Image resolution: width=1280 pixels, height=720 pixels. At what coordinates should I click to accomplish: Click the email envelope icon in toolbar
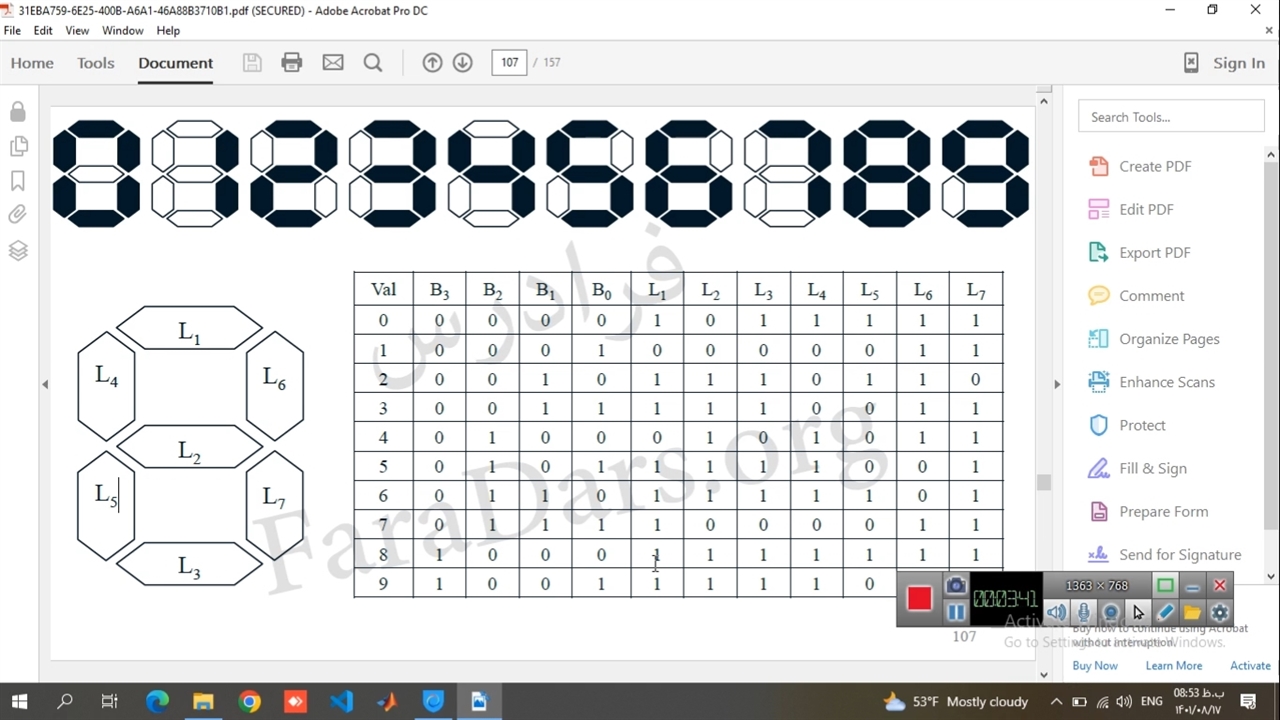click(x=333, y=63)
